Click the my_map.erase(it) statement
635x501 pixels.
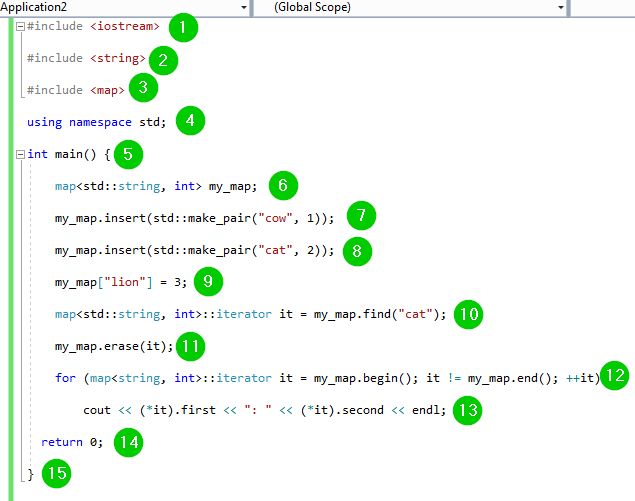point(115,346)
